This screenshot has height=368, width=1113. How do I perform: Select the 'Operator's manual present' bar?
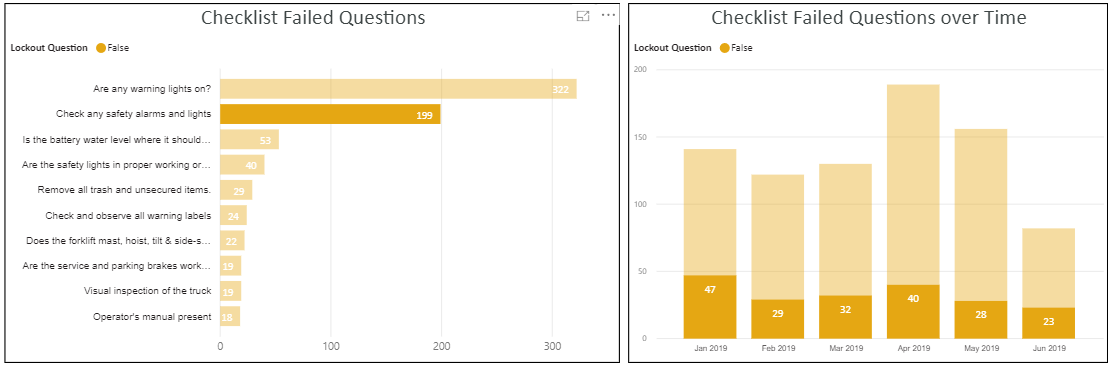(x=230, y=317)
